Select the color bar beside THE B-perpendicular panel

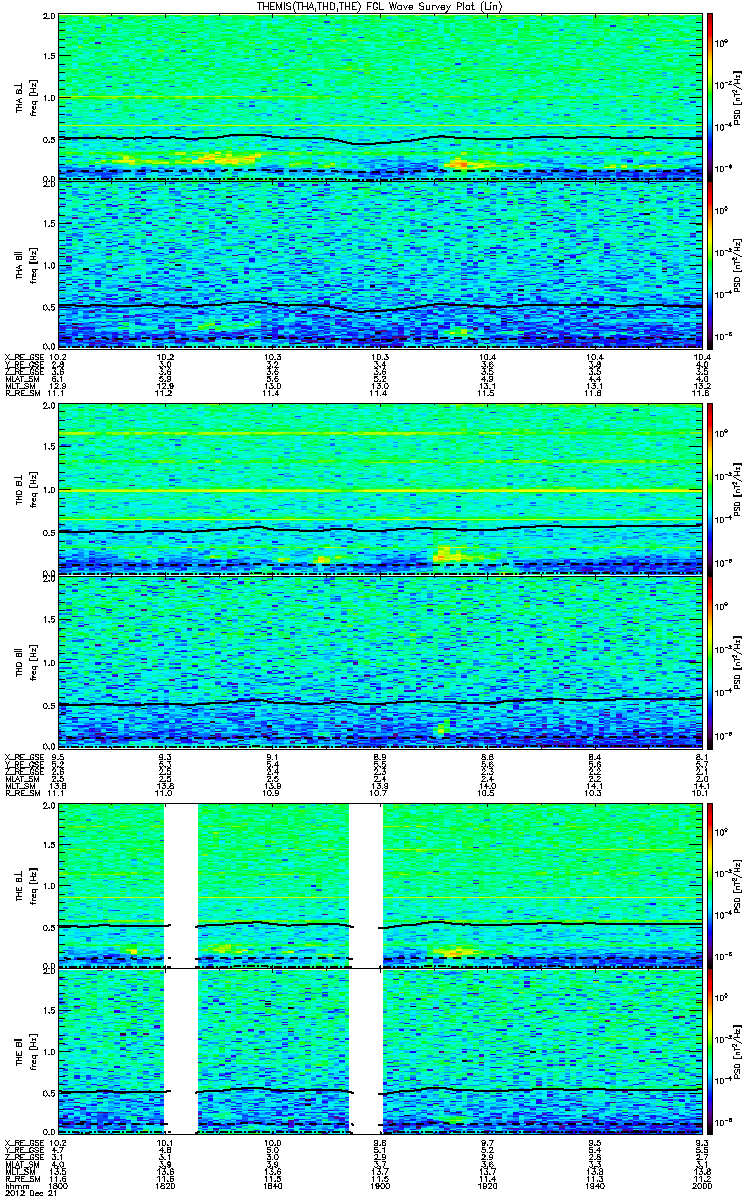click(710, 885)
